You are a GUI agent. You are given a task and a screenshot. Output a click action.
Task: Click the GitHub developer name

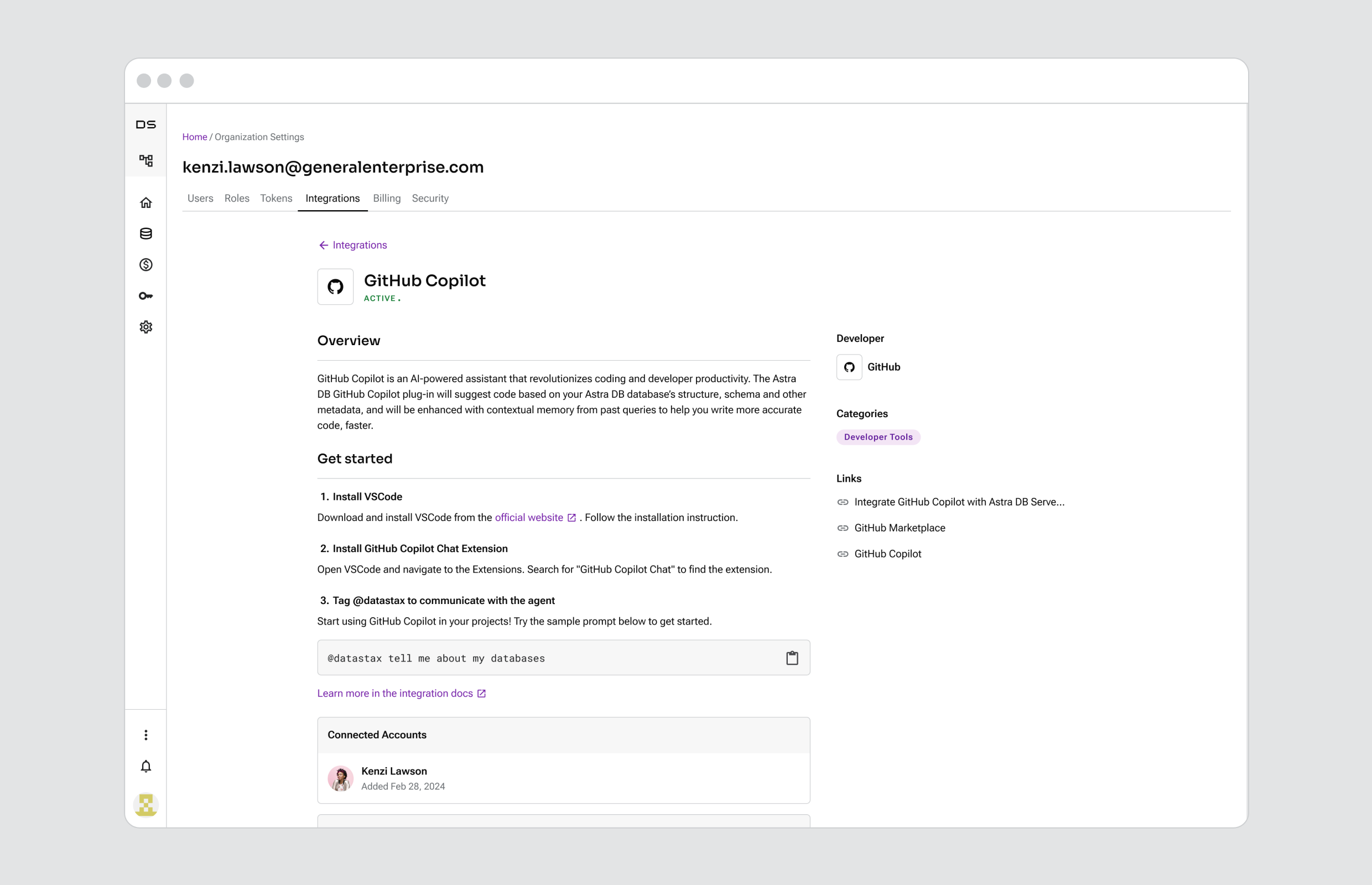coord(884,367)
